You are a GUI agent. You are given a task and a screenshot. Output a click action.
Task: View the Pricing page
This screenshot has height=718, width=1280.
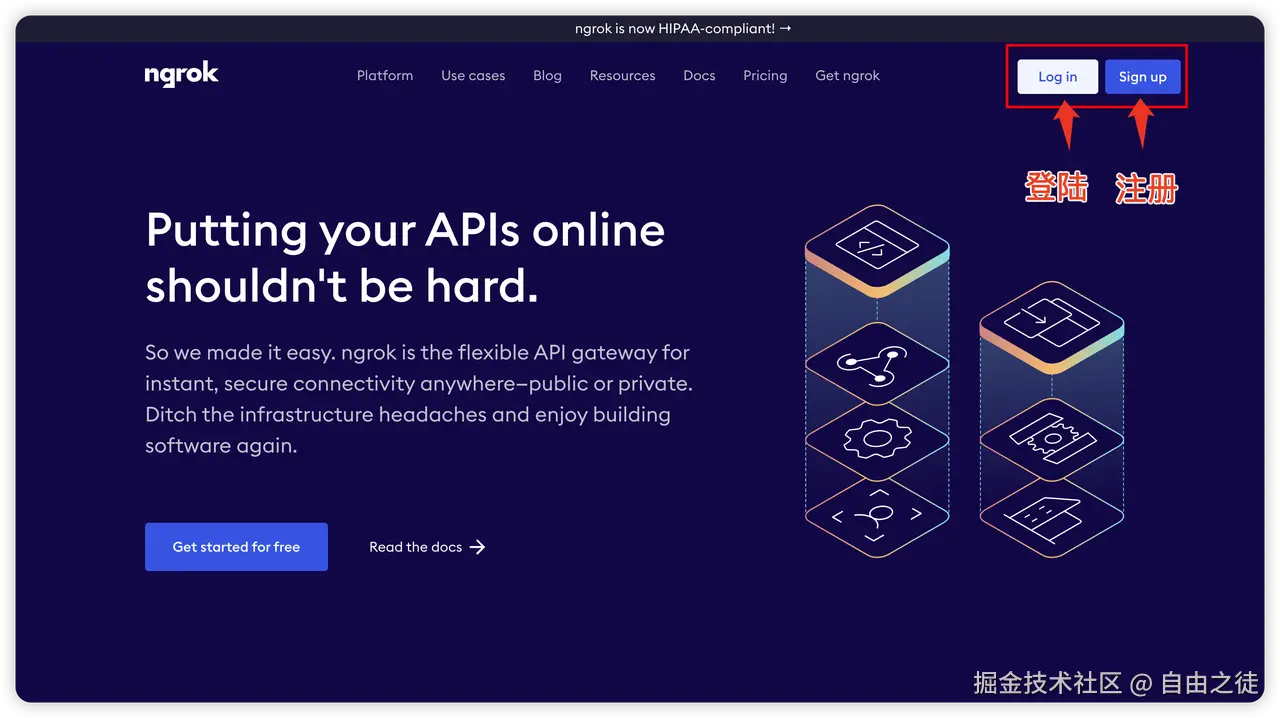point(765,76)
